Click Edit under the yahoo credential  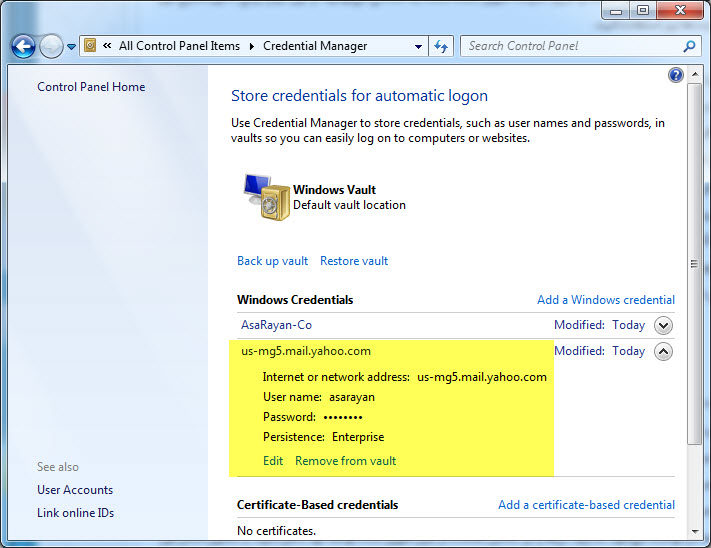coord(273,461)
